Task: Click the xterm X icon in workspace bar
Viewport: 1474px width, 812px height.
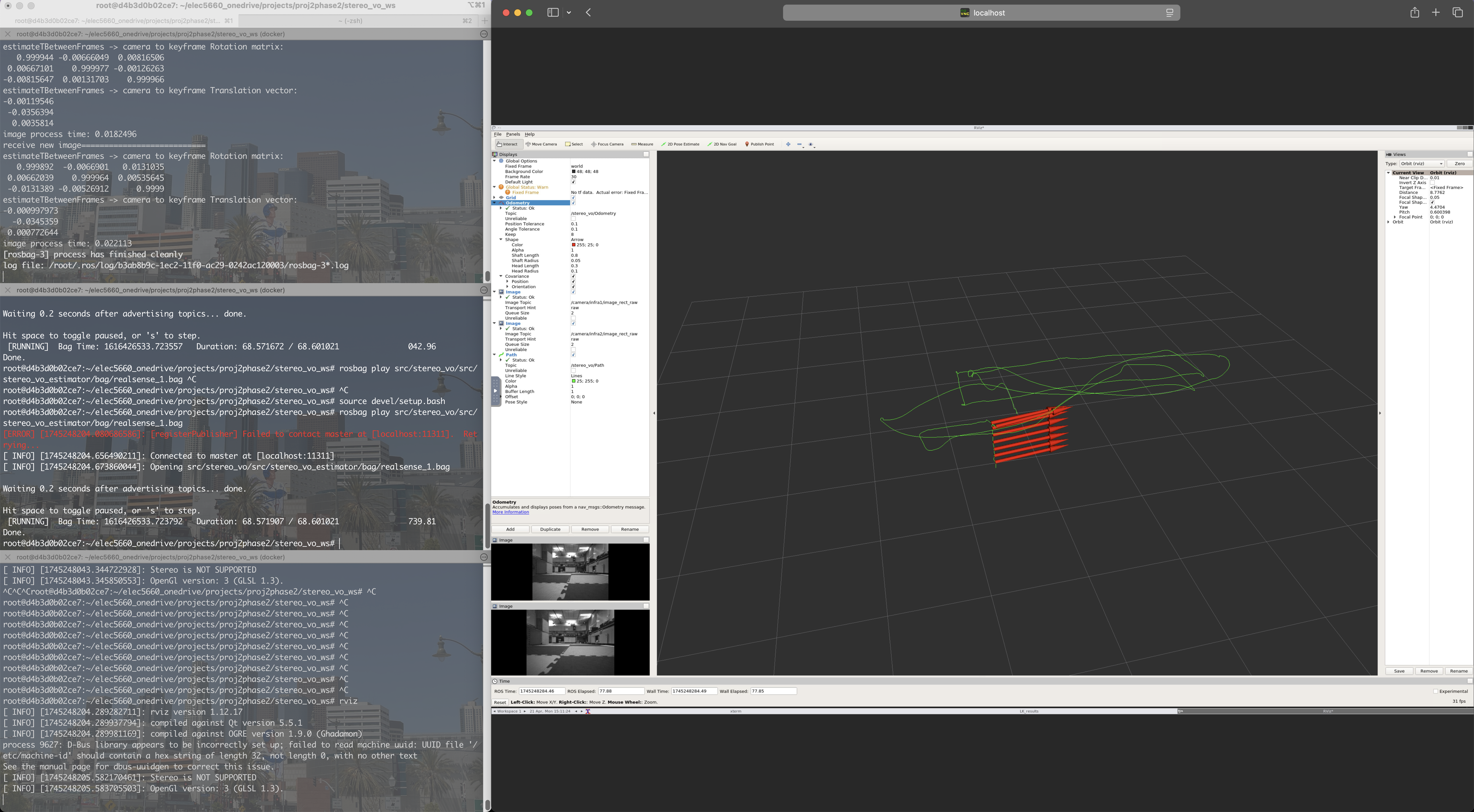Action: point(588,711)
